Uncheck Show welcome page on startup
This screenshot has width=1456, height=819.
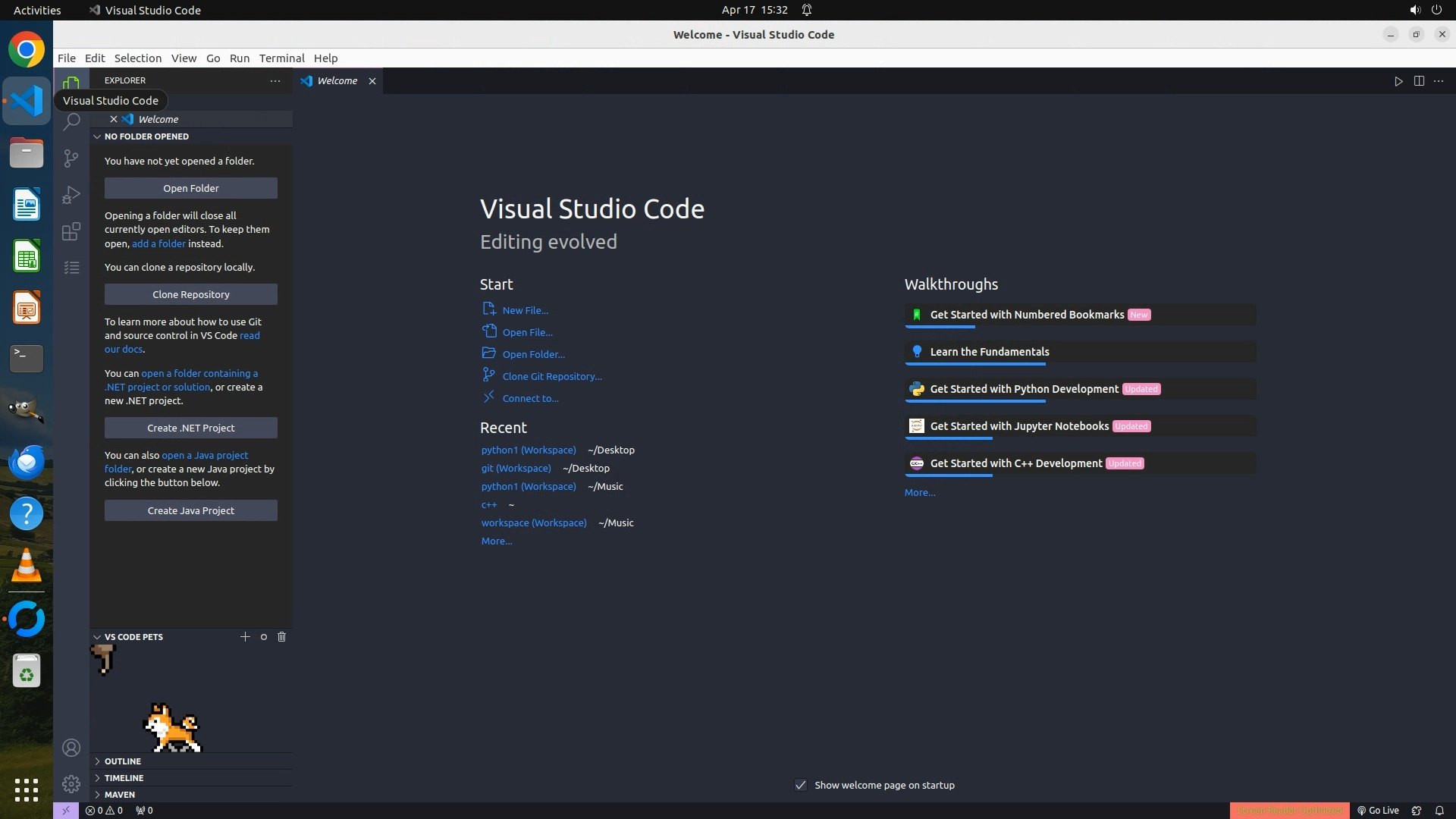[x=801, y=785]
